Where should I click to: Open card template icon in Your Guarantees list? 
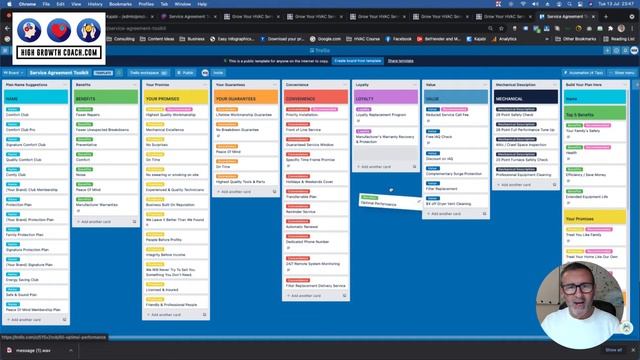click(x=274, y=191)
